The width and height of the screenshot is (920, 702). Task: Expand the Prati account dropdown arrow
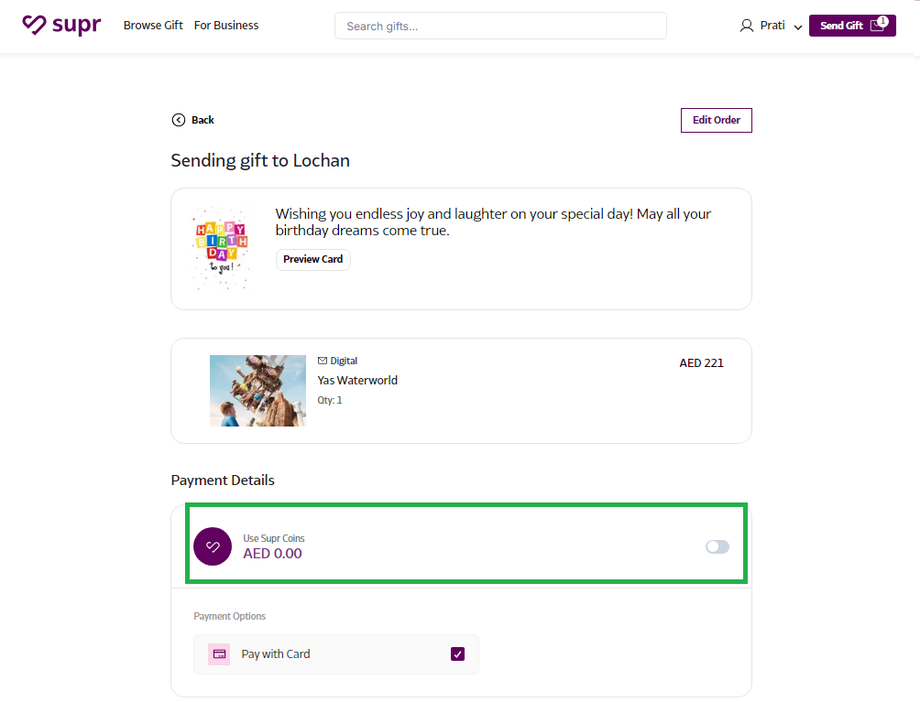point(798,27)
